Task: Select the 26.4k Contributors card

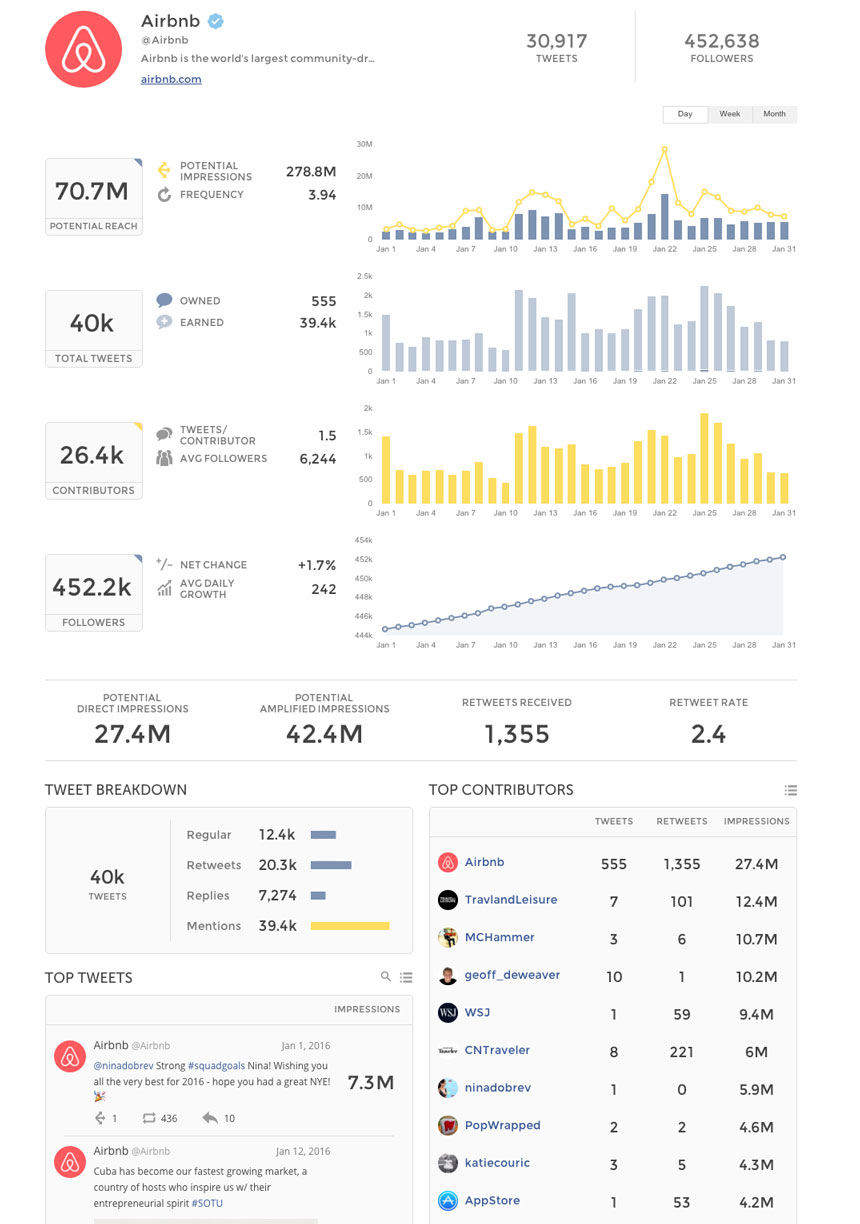Action: [94, 460]
